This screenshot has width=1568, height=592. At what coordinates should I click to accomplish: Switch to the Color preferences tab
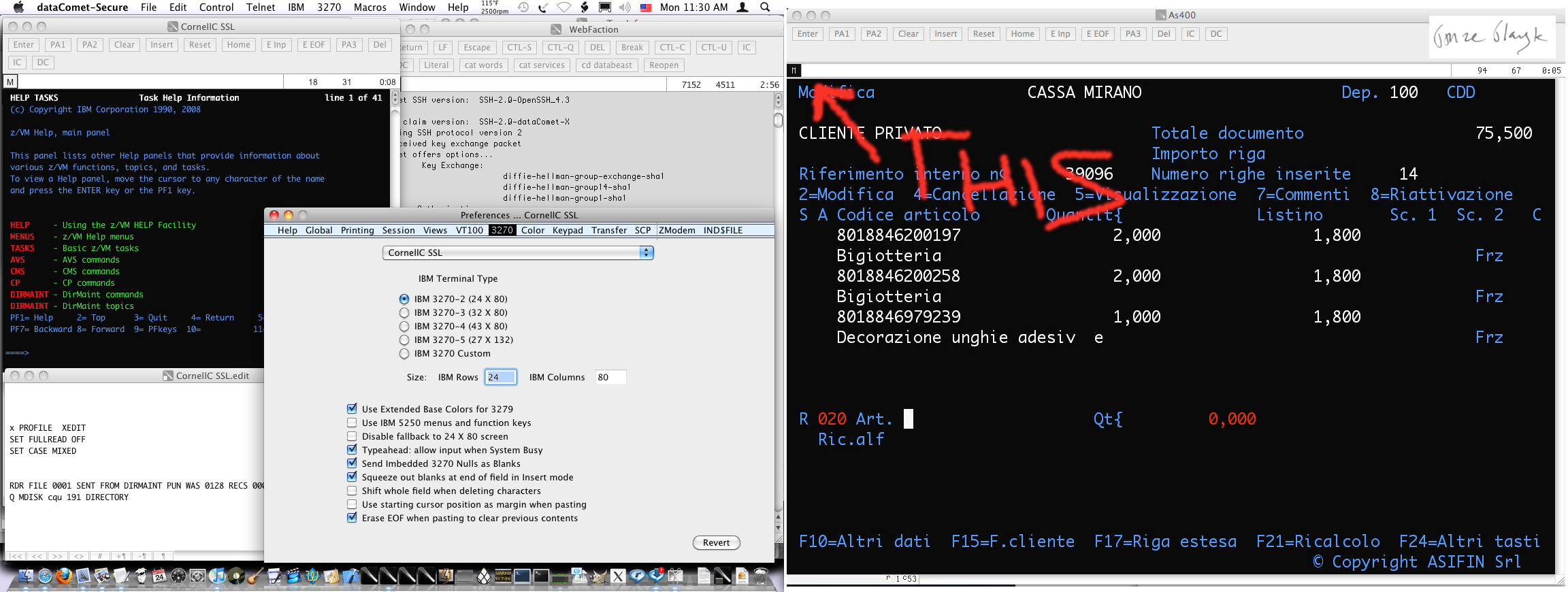tap(533, 230)
